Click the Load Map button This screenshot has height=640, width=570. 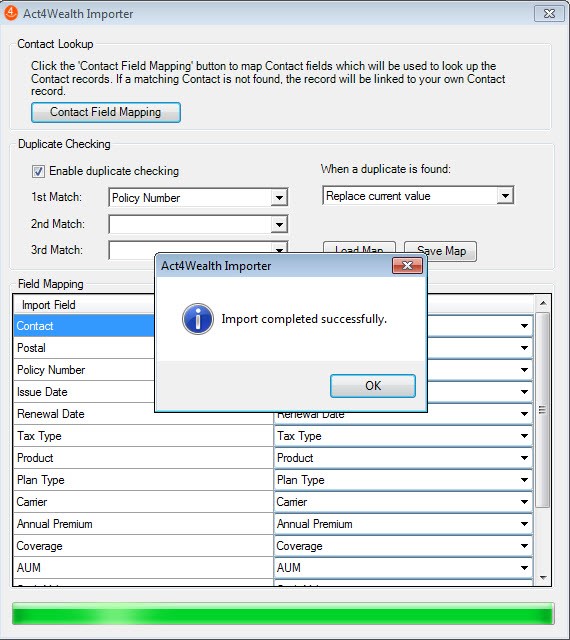pyautogui.click(x=359, y=247)
